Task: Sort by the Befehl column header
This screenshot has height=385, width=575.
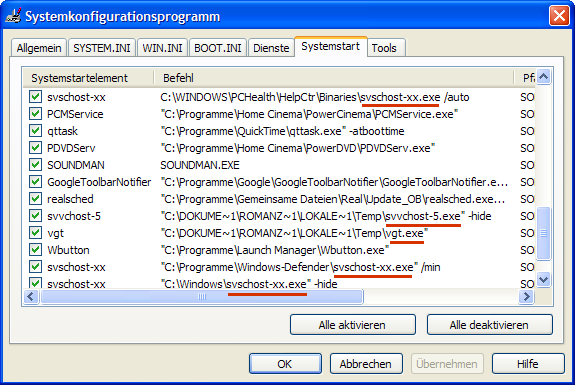Action: (x=333, y=78)
